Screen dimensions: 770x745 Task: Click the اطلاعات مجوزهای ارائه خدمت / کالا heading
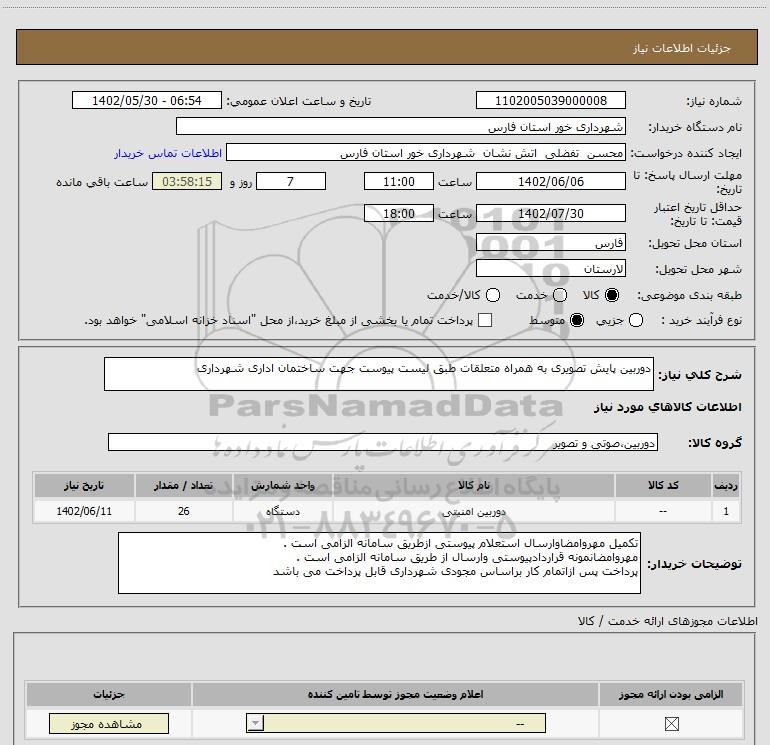click(x=668, y=621)
